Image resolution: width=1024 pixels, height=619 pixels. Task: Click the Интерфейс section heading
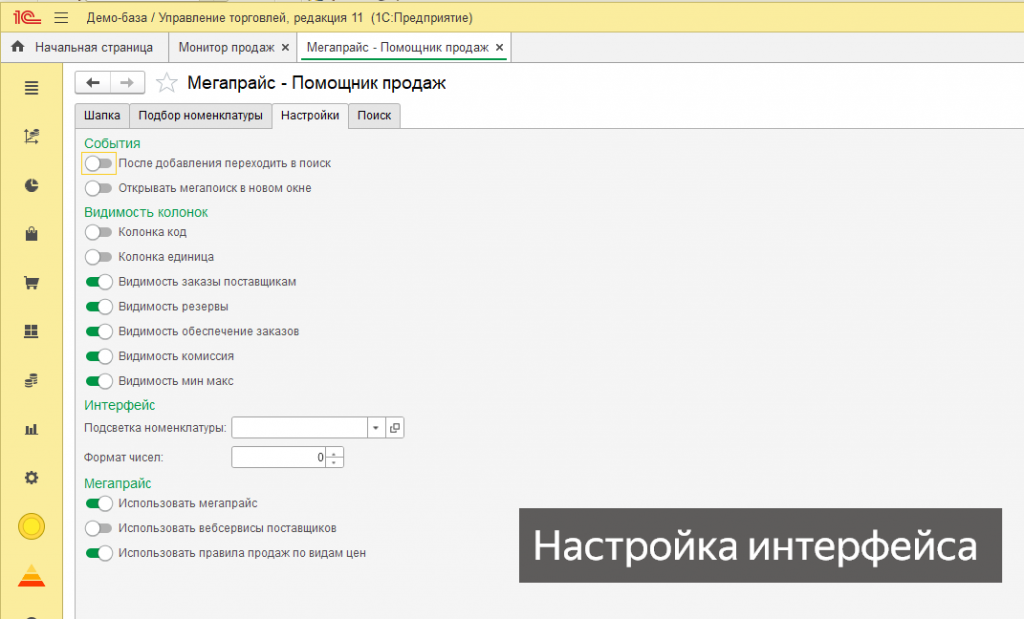[x=120, y=405]
